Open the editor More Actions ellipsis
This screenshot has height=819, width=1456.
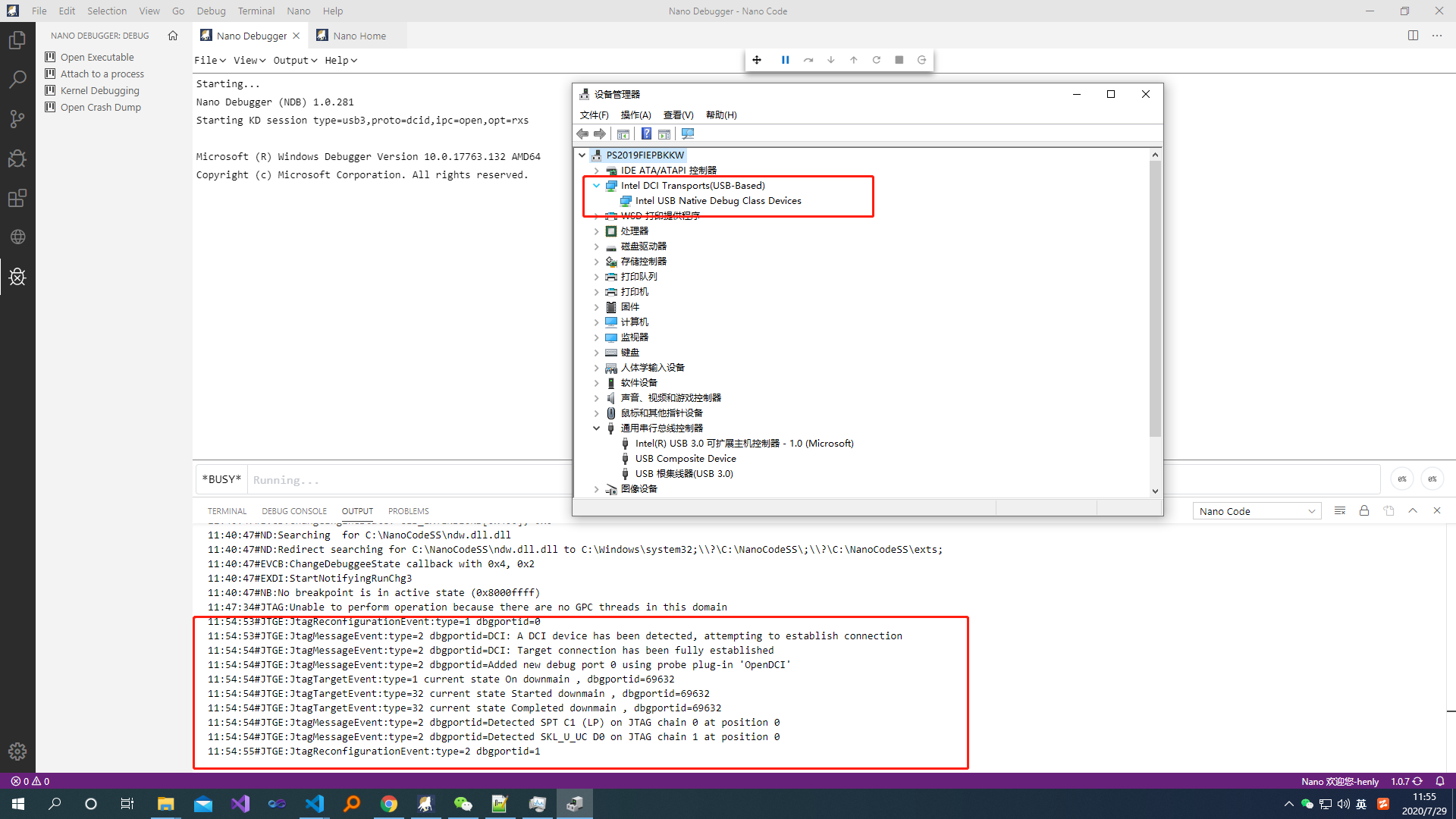1437,36
